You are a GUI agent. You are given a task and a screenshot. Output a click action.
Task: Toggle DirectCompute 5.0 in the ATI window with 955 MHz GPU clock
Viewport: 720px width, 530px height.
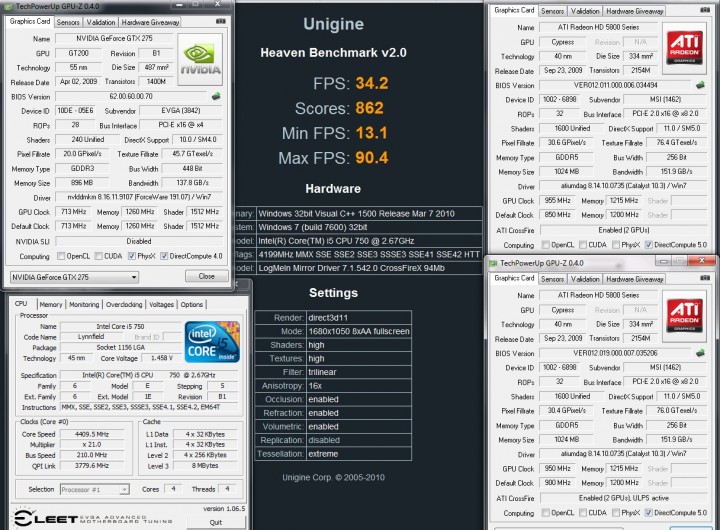(x=648, y=245)
